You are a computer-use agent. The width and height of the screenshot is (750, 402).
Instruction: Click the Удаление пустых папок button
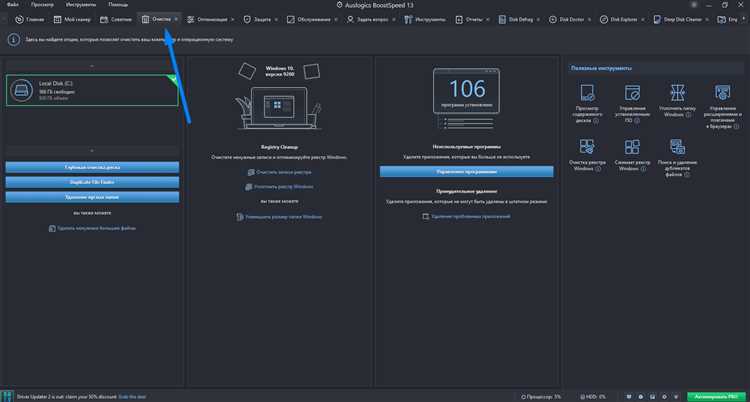(92, 197)
